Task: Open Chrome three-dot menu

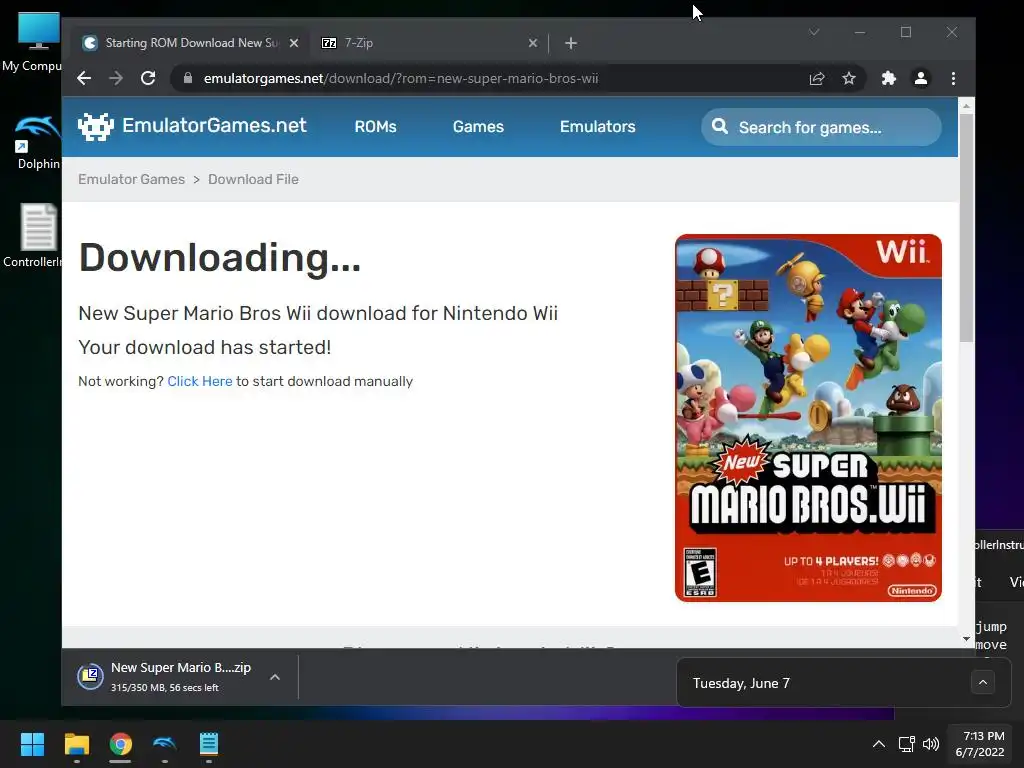Action: point(953,78)
